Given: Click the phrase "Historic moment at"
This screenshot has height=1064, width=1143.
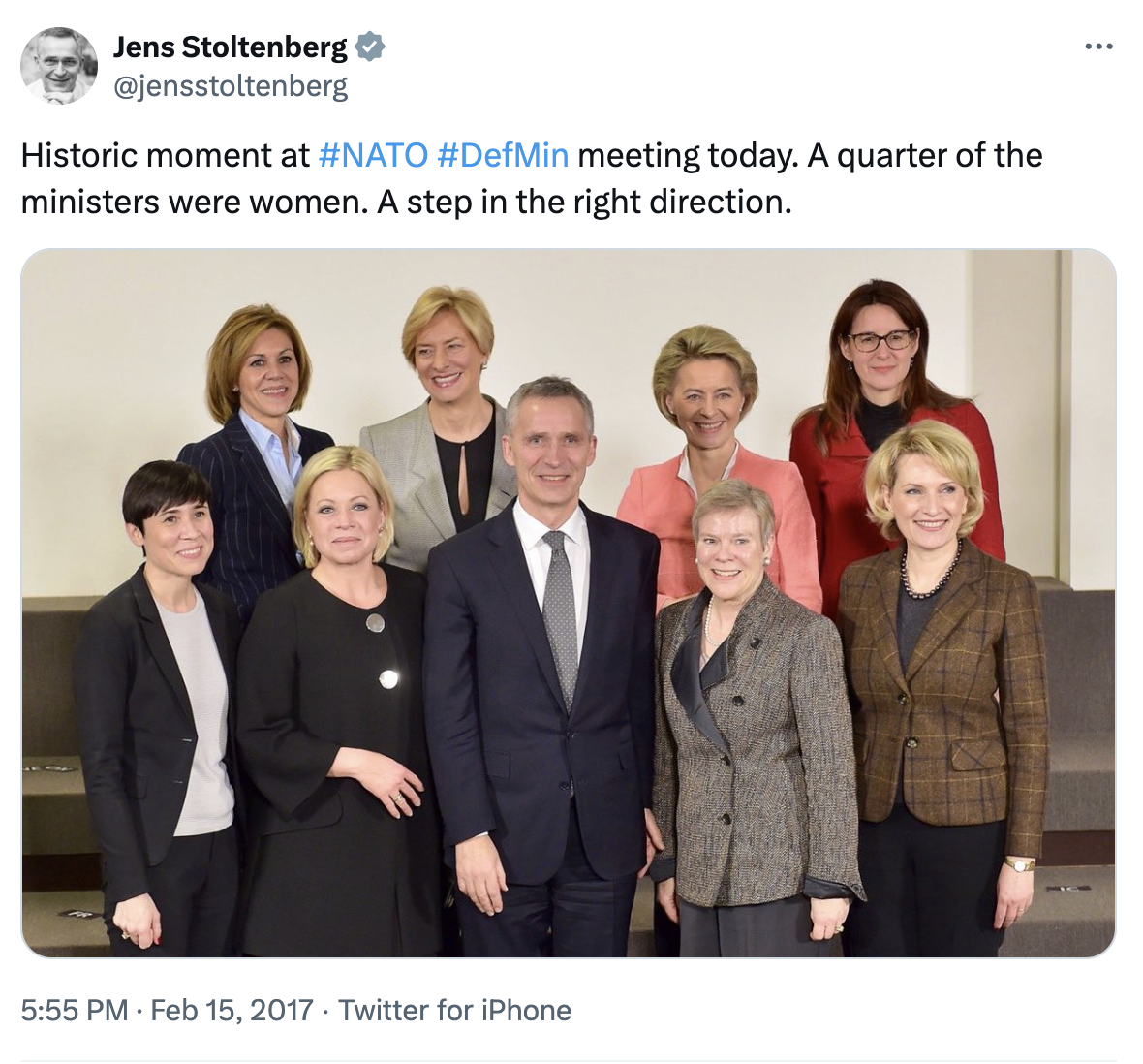Looking at the screenshot, I should pyautogui.click(x=165, y=155).
